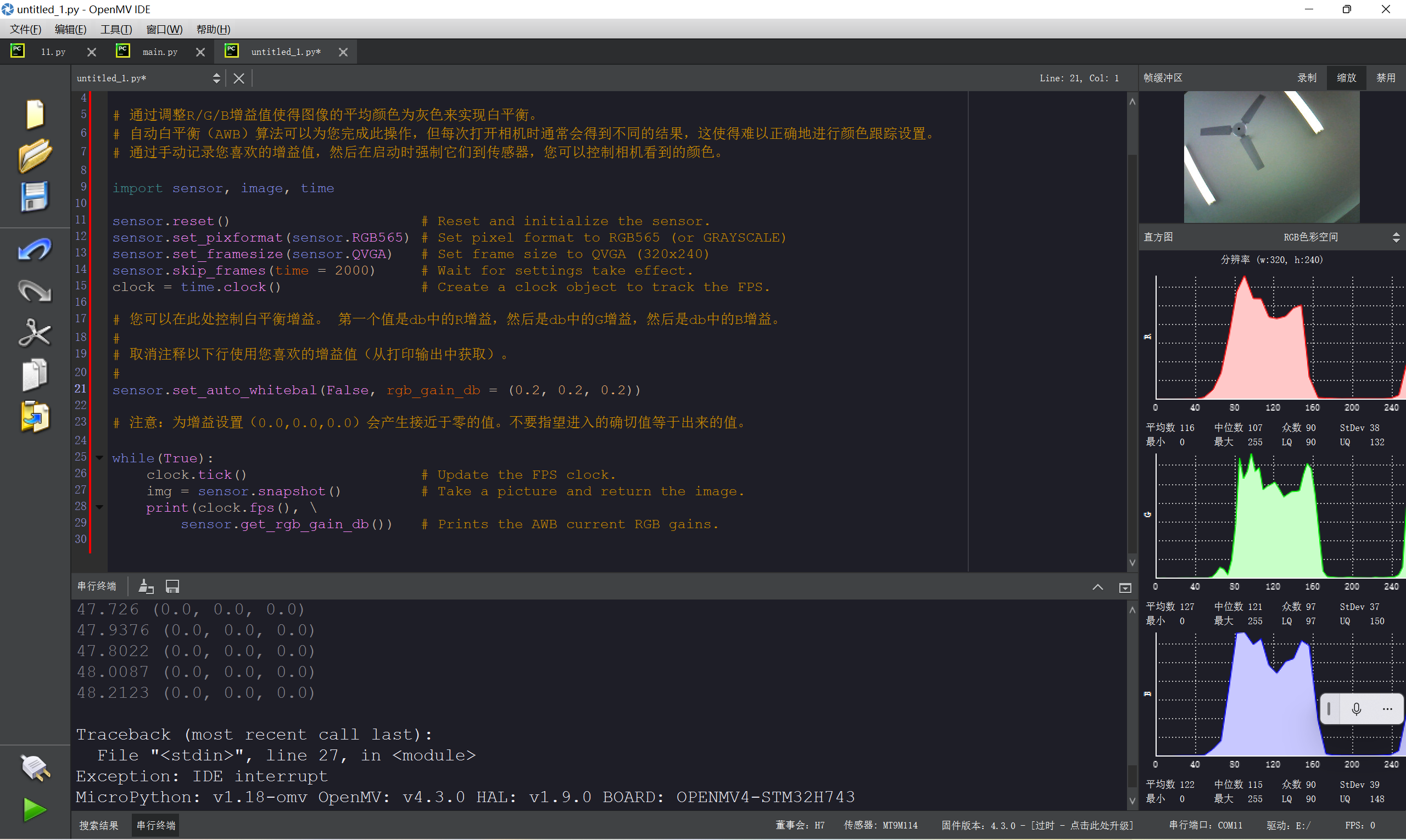1406x840 pixels.
Task: Open the 工具(T) menu
Action: click(x=116, y=29)
